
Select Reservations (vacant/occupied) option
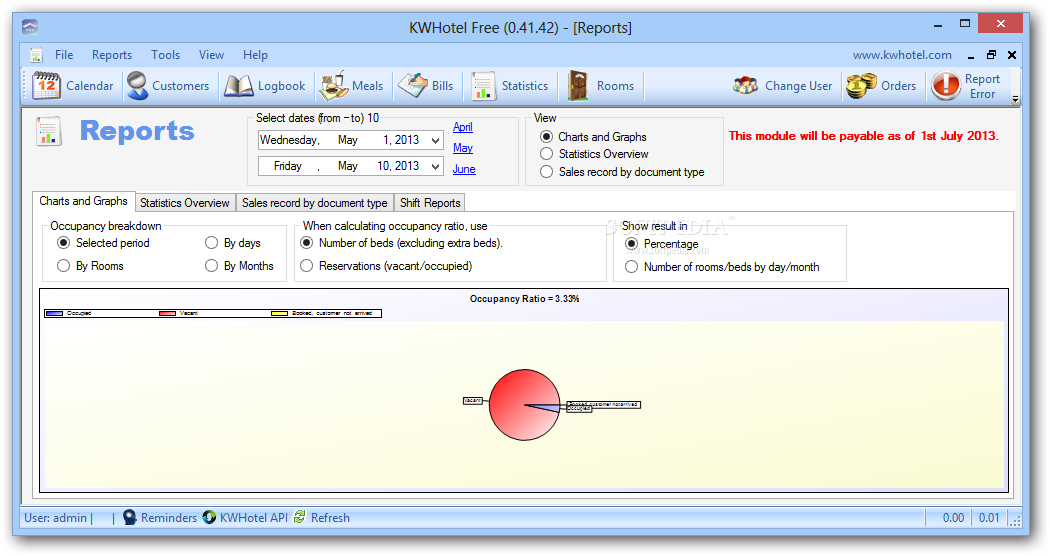pos(307,266)
